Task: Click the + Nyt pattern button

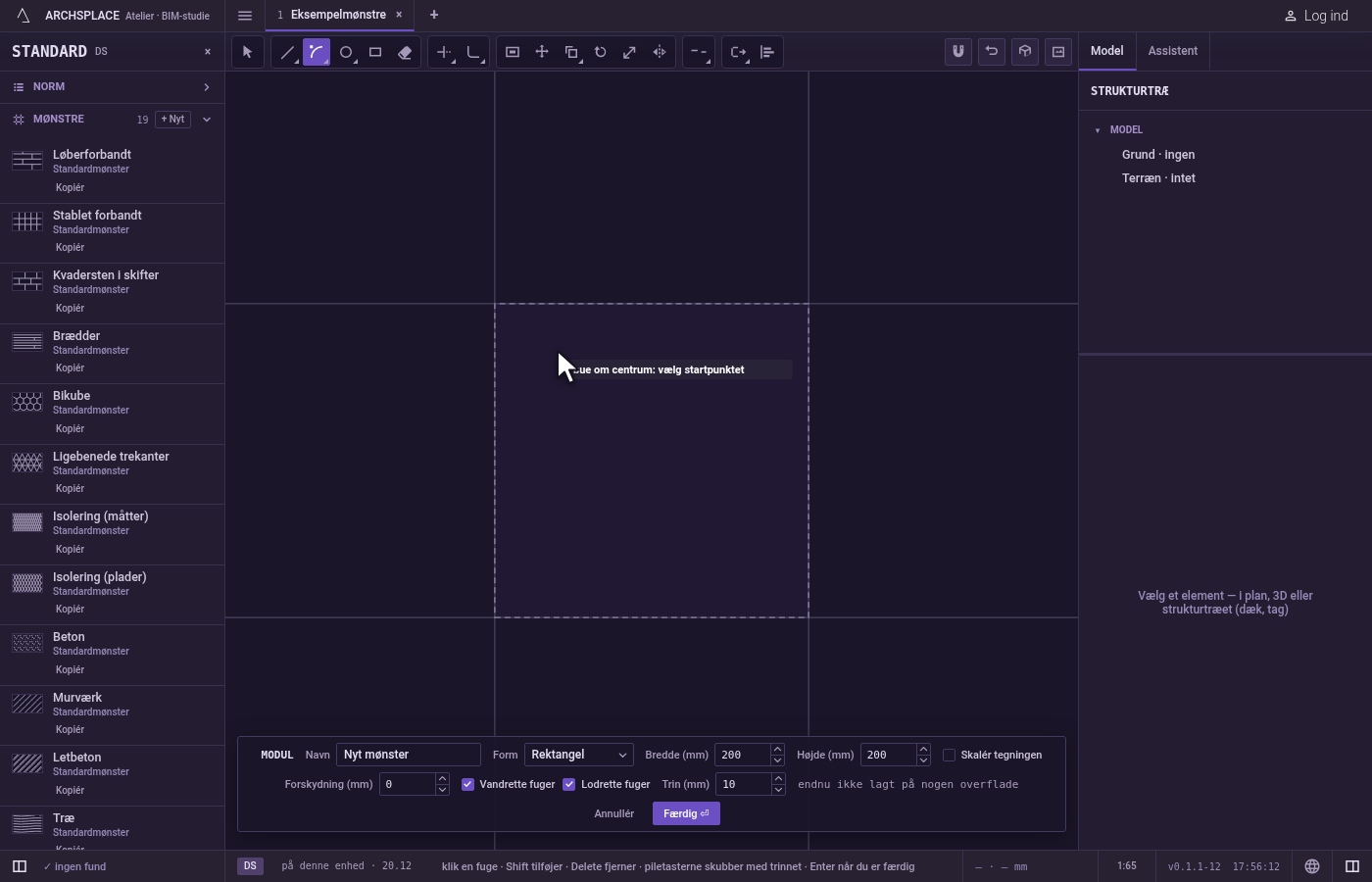Action: pos(172,120)
